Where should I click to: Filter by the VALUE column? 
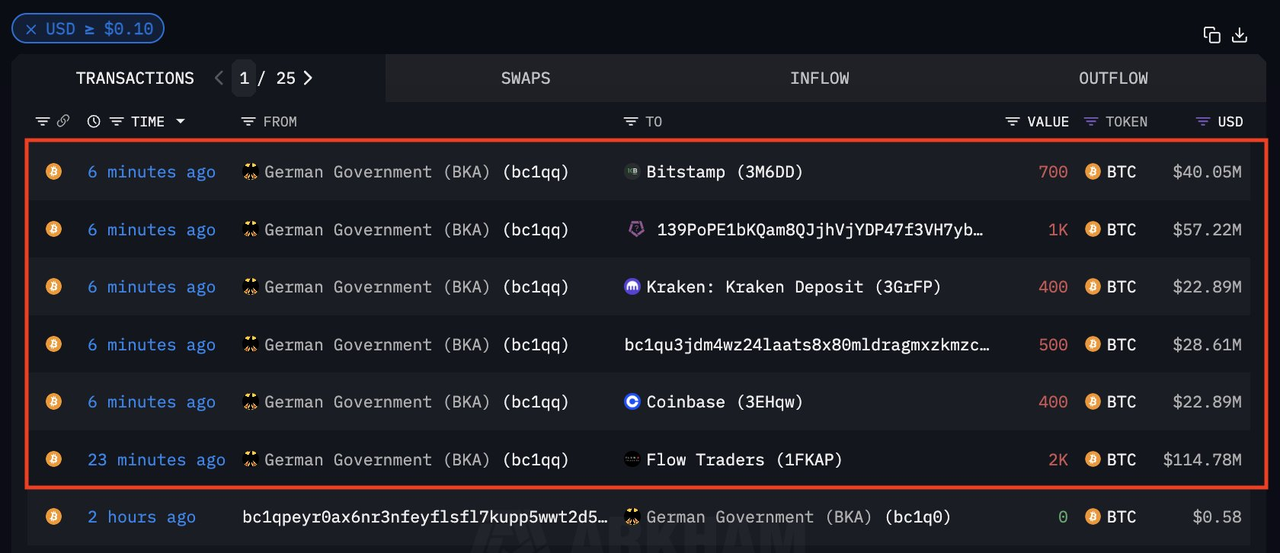coord(1013,122)
